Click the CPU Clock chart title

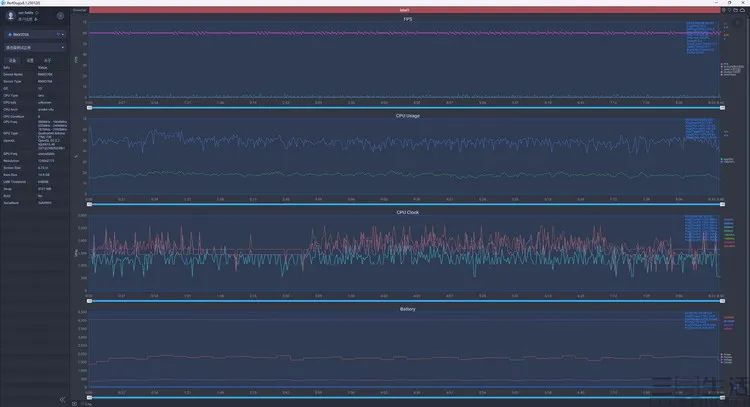[408, 212]
